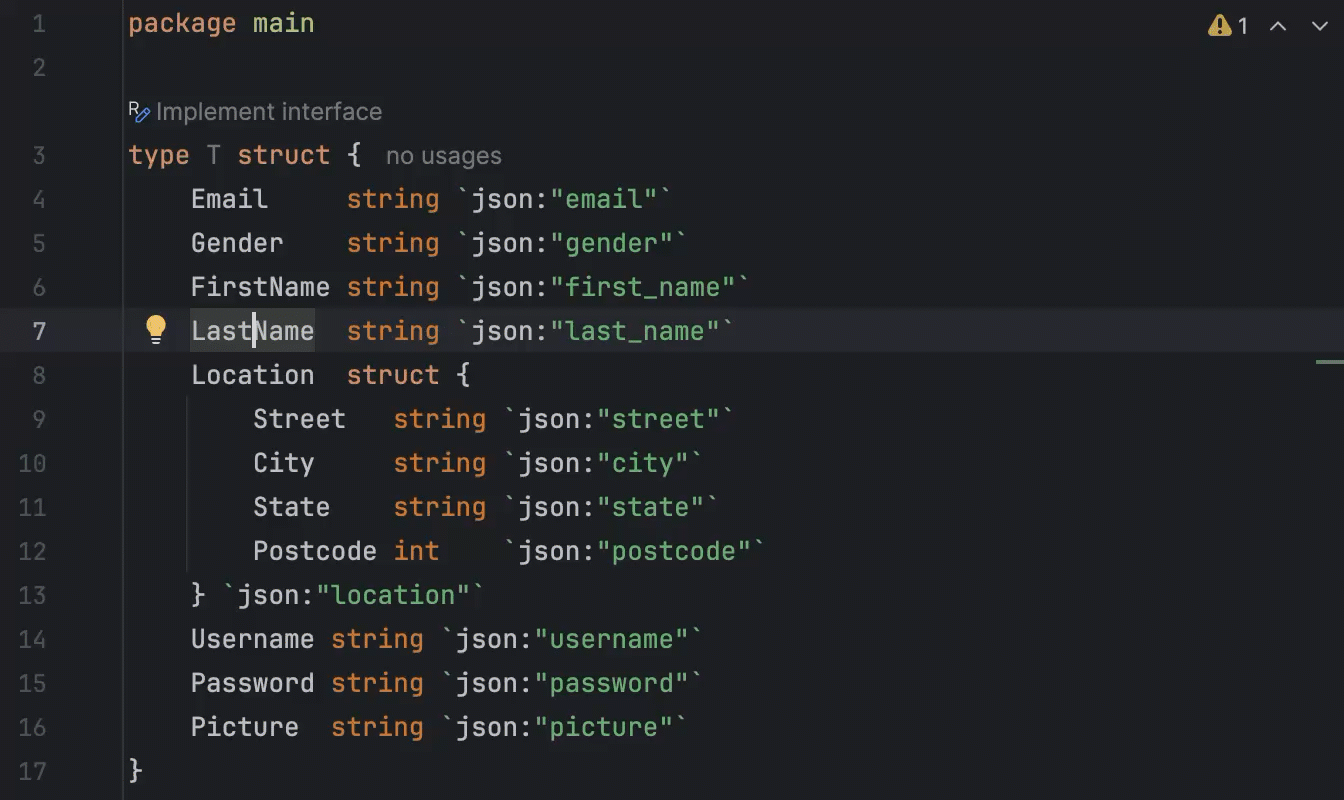The height and width of the screenshot is (800, 1344).
Task: Click line number 8 in the gutter
Action: click(39, 375)
